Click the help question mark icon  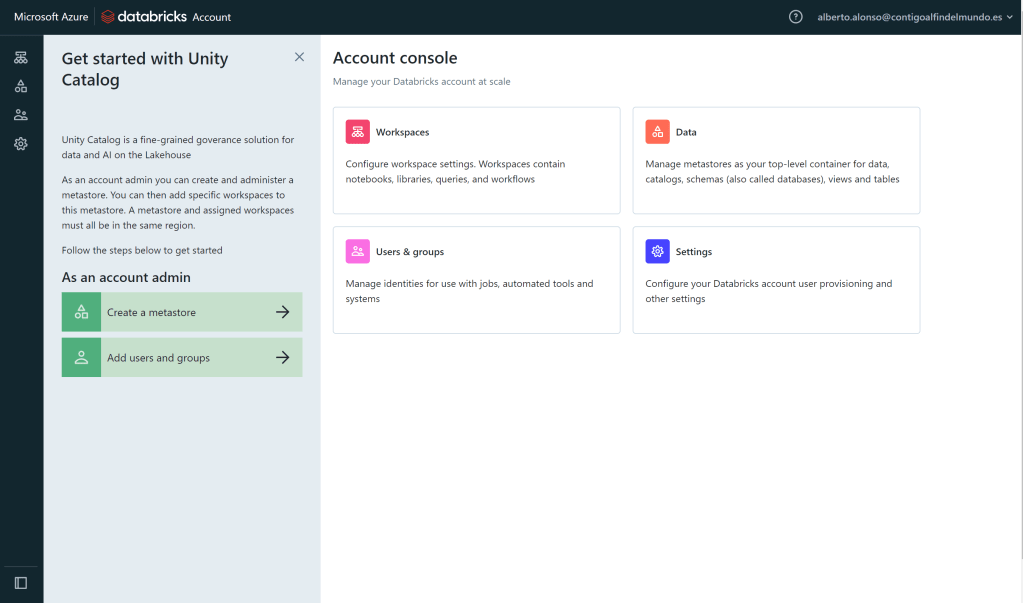pyautogui.click(x=796, y=17)
